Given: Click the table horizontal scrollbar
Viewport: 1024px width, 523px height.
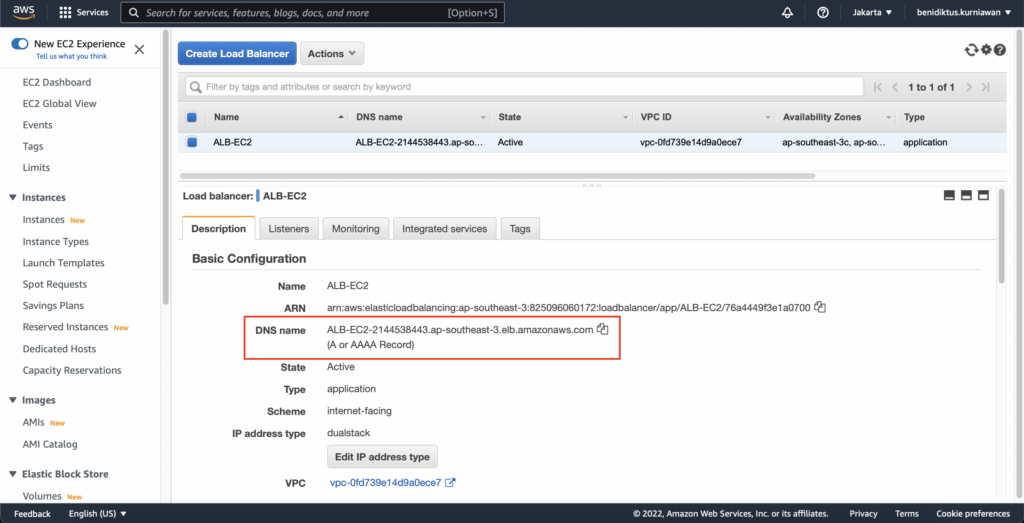Looking at the screenshot, I should point(496,176).
